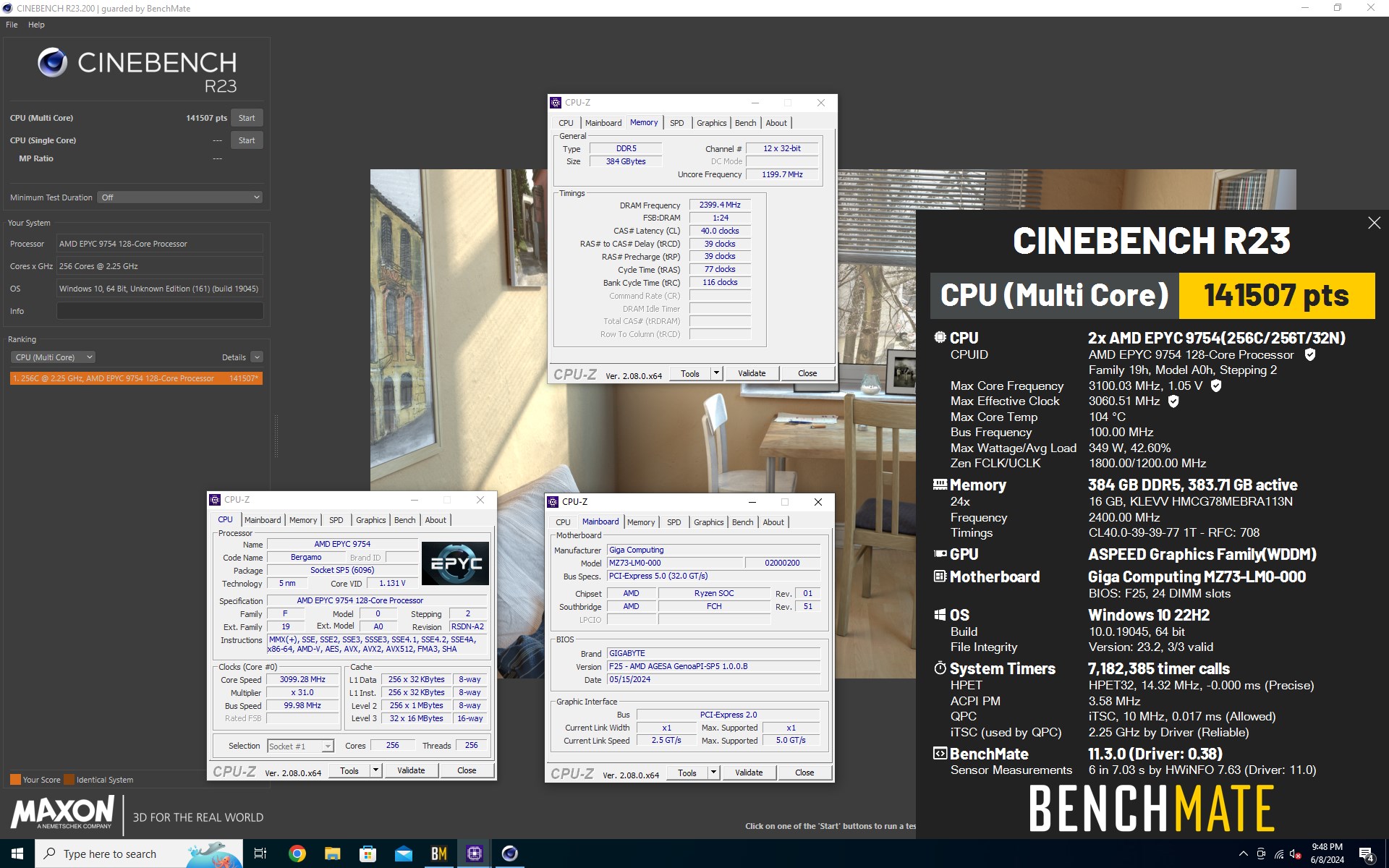1389x868 pixels.
Task: Open File Explorer from the taskbar
Action: pos(332,854)
